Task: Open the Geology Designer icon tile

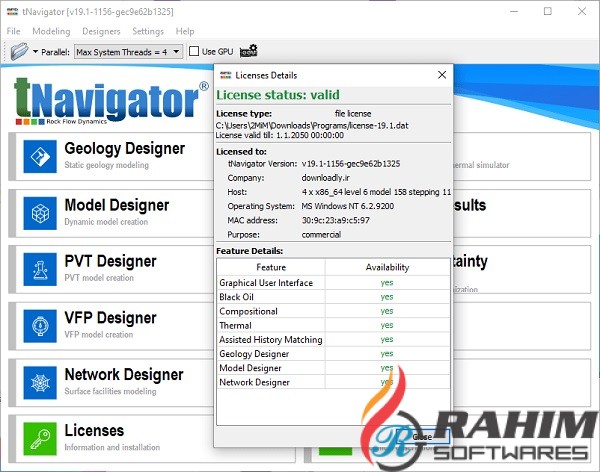Action: (40, 156)
